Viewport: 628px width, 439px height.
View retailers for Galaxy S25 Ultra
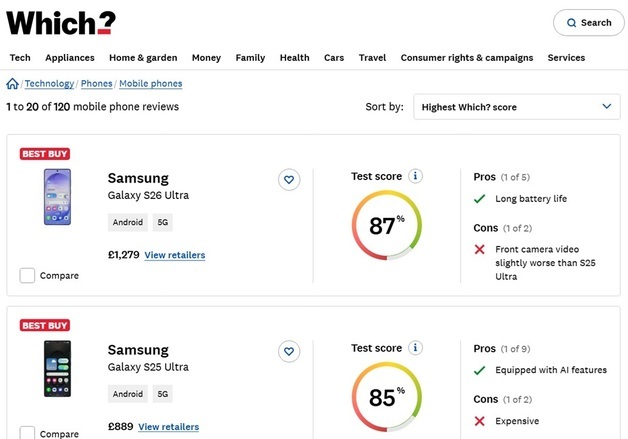(x=168, y=427)
